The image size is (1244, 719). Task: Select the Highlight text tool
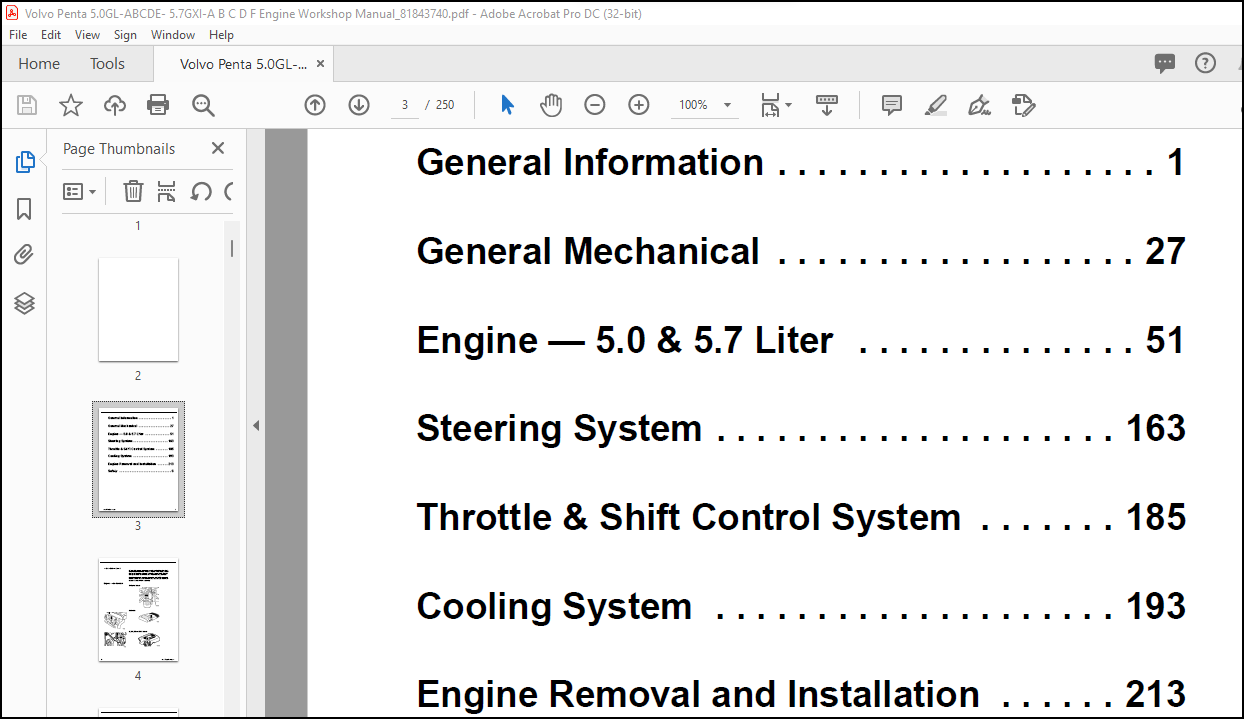tap(936, 105)
